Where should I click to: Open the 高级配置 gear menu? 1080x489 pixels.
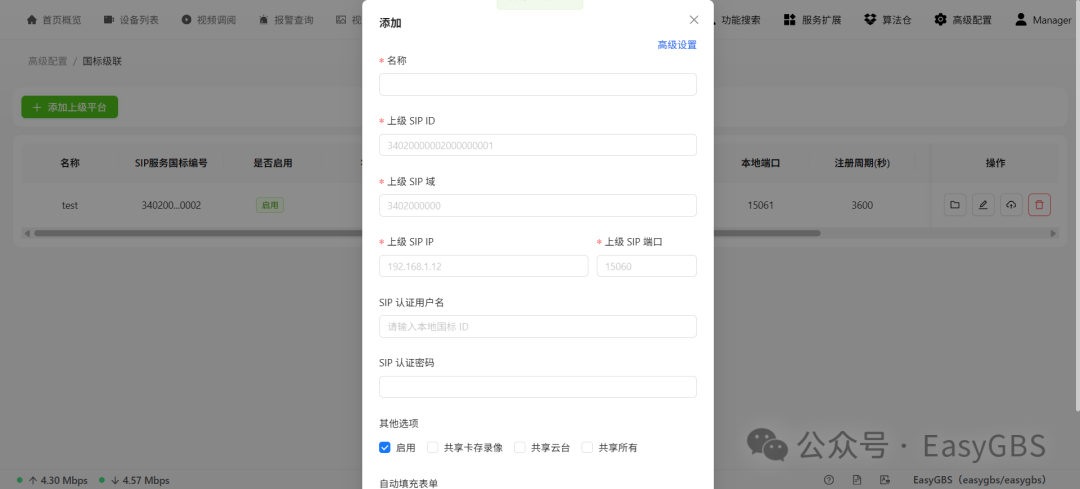940,20
